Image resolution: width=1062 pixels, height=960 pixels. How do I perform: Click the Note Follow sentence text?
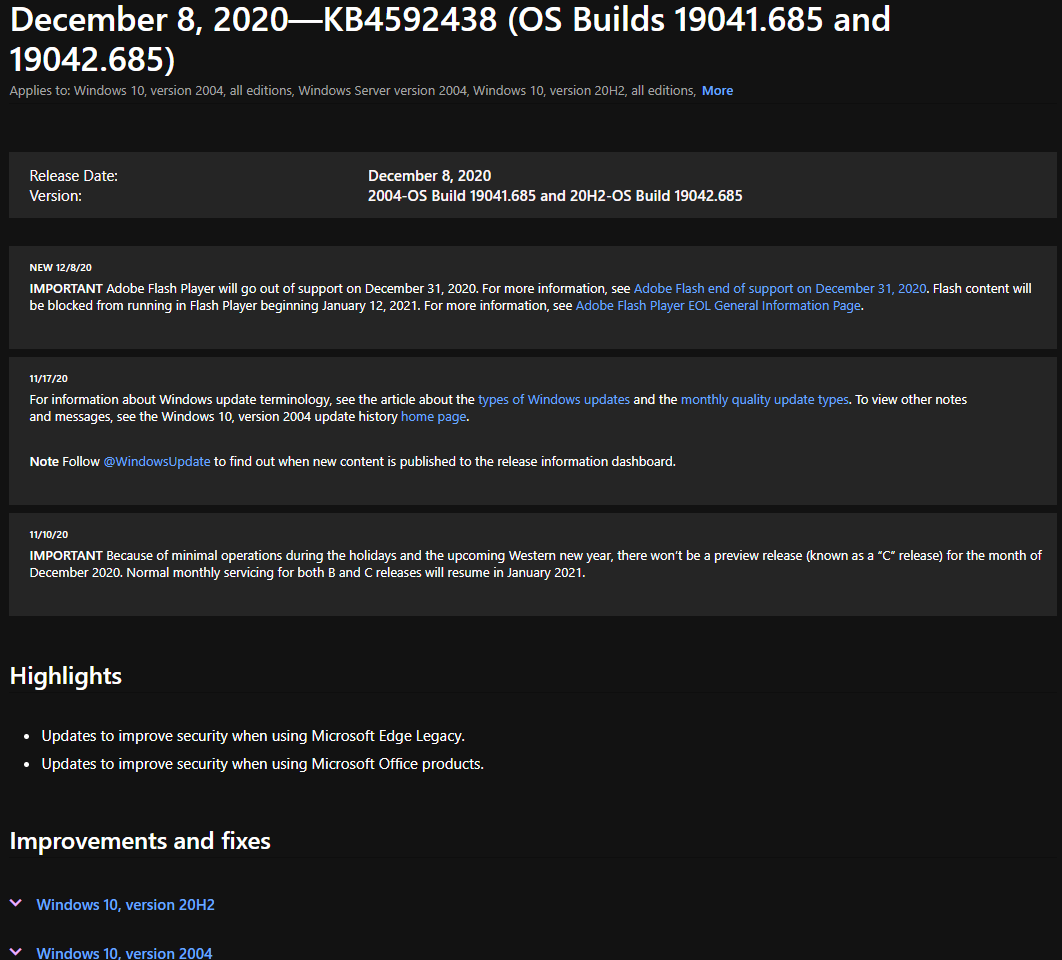pos(352,461)
